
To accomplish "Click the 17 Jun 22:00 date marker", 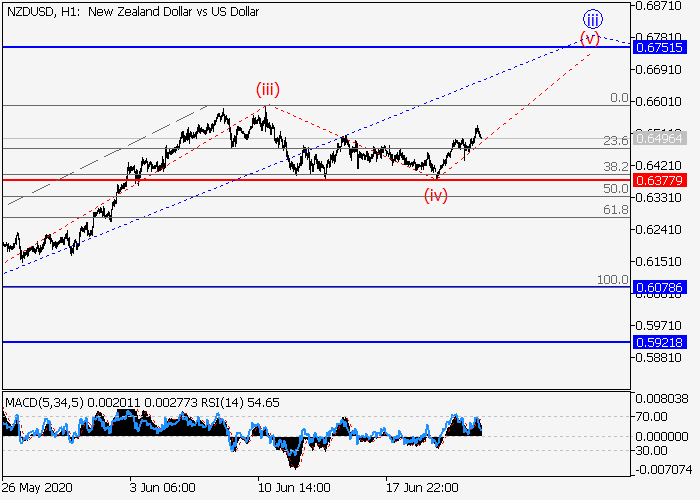I will (423, 487).
